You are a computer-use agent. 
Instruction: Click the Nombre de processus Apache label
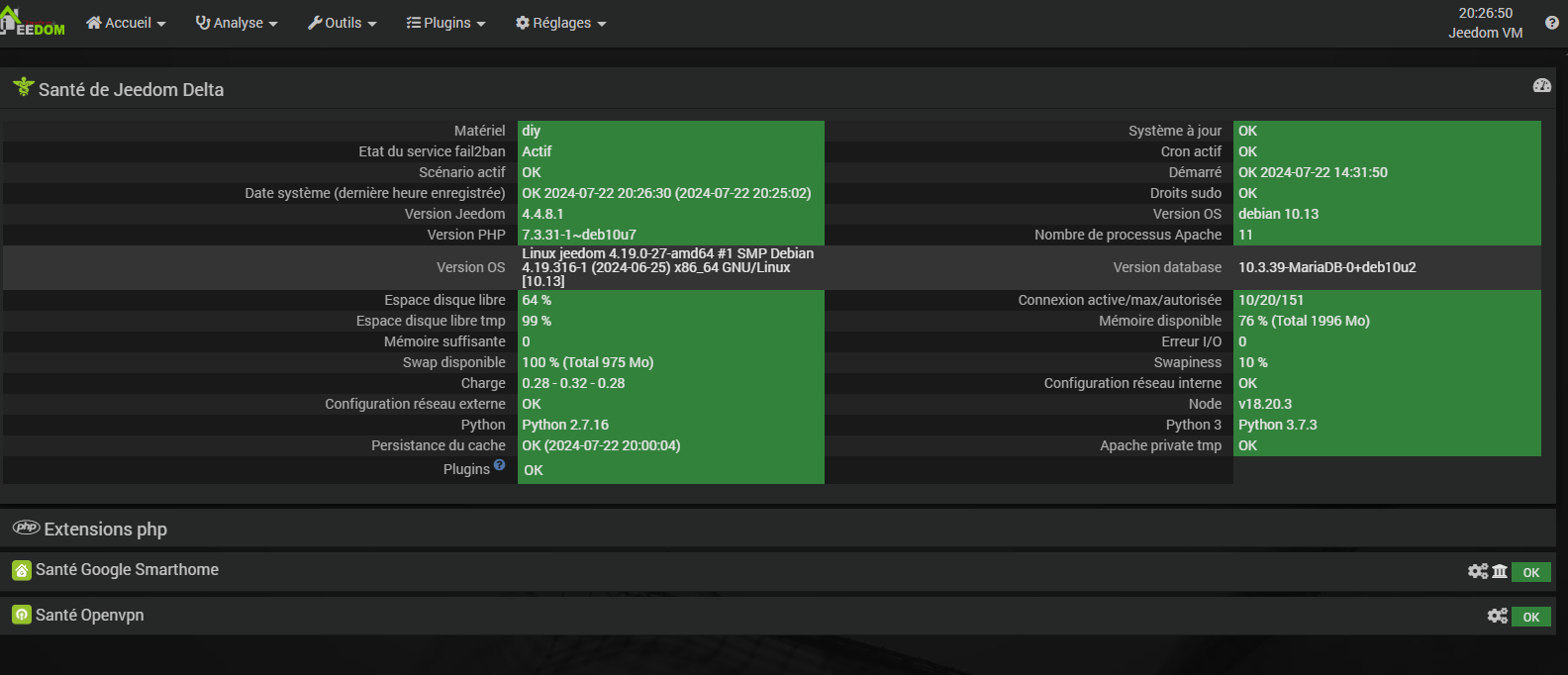pyautogui.click(x=1128, y=235)
